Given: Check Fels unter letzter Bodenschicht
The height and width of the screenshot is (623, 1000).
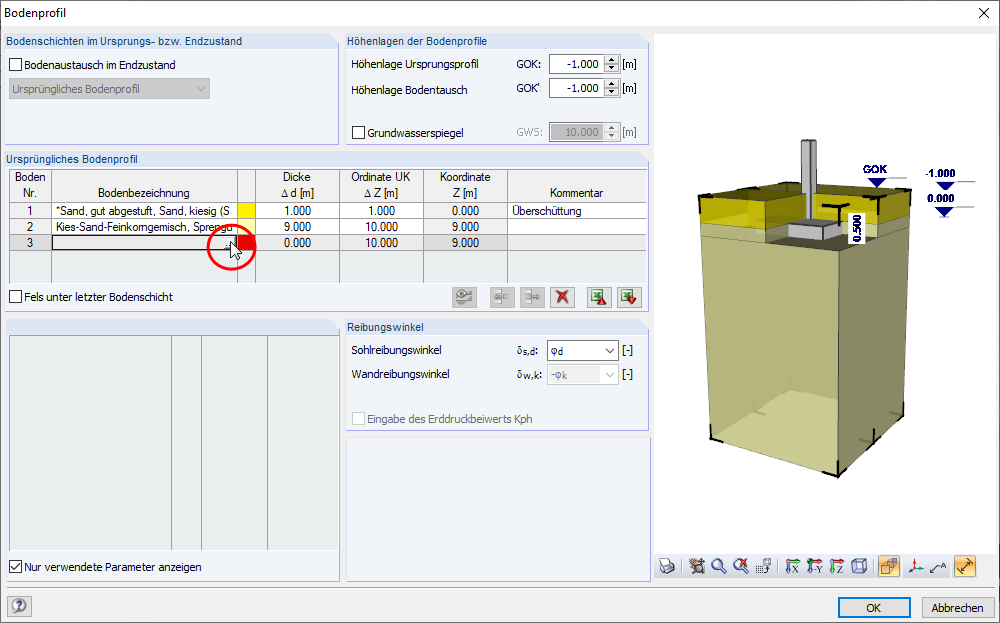Looking at the screenshot, I should pyautogui.click(x=16, y=297).
